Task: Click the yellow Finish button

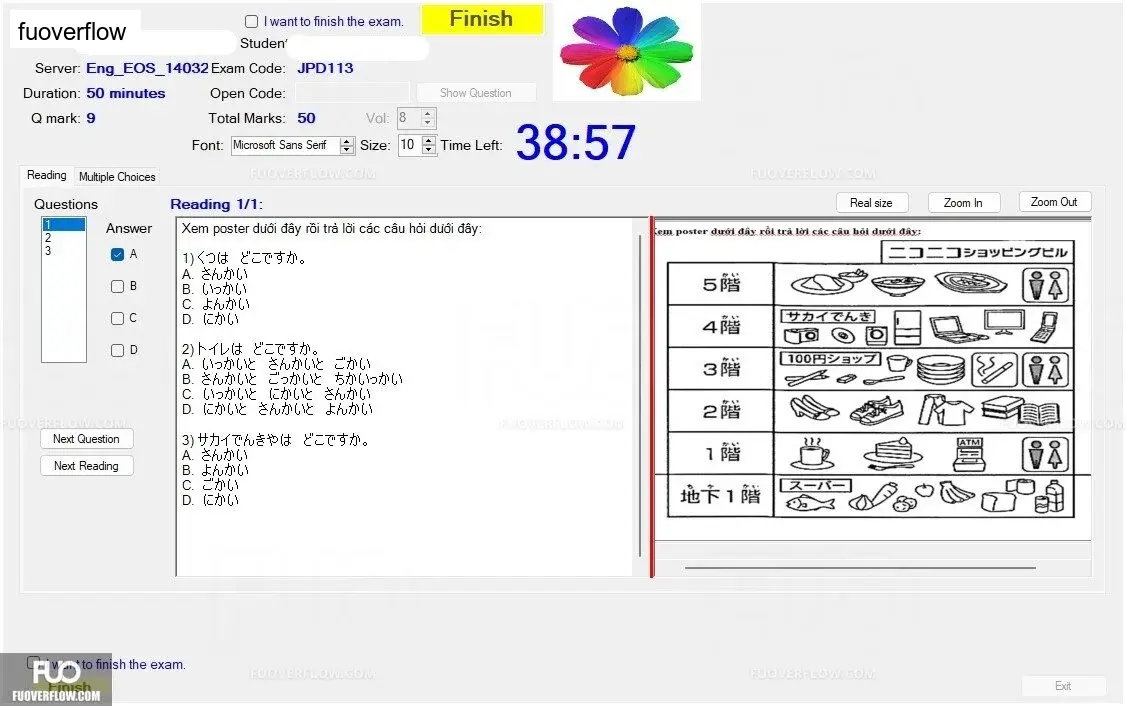Action: [x=482, y=19]
